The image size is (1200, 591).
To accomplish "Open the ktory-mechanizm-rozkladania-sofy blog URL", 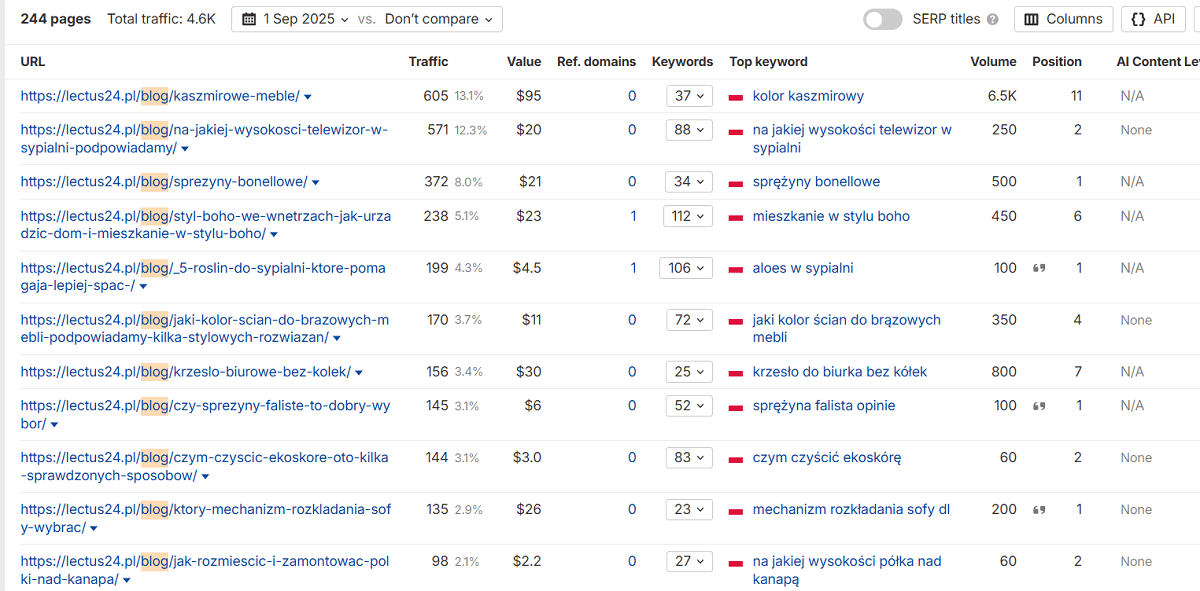I will pyautogui.click(x=205, y=519).
